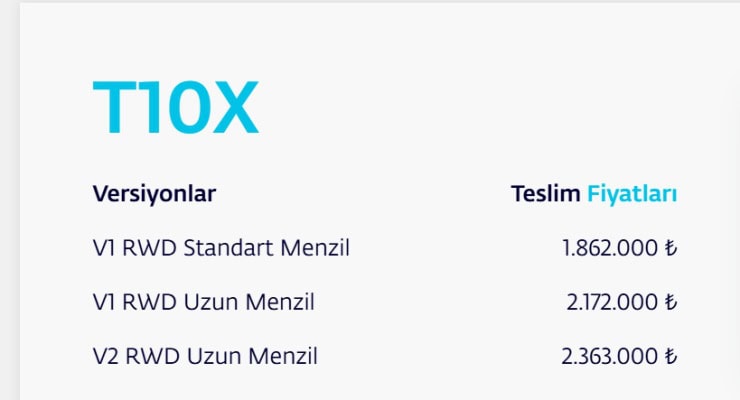The width and height of the screenshot is (740, 400).
Task: Click lira symbol beside 1.862.000
Action: tap(671, 248)
